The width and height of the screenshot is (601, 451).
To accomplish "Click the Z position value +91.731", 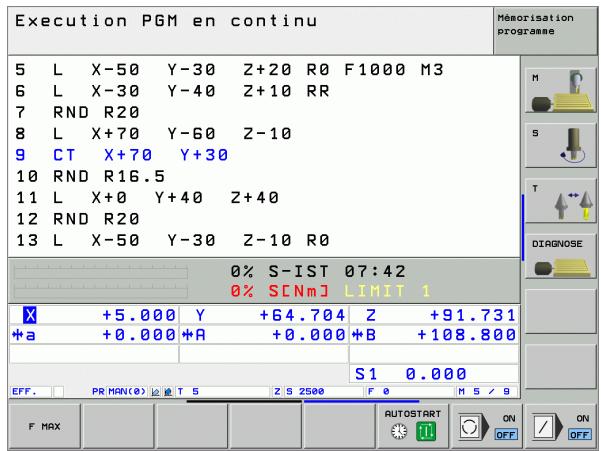I will pyautogui.click(x=473, y=315).
